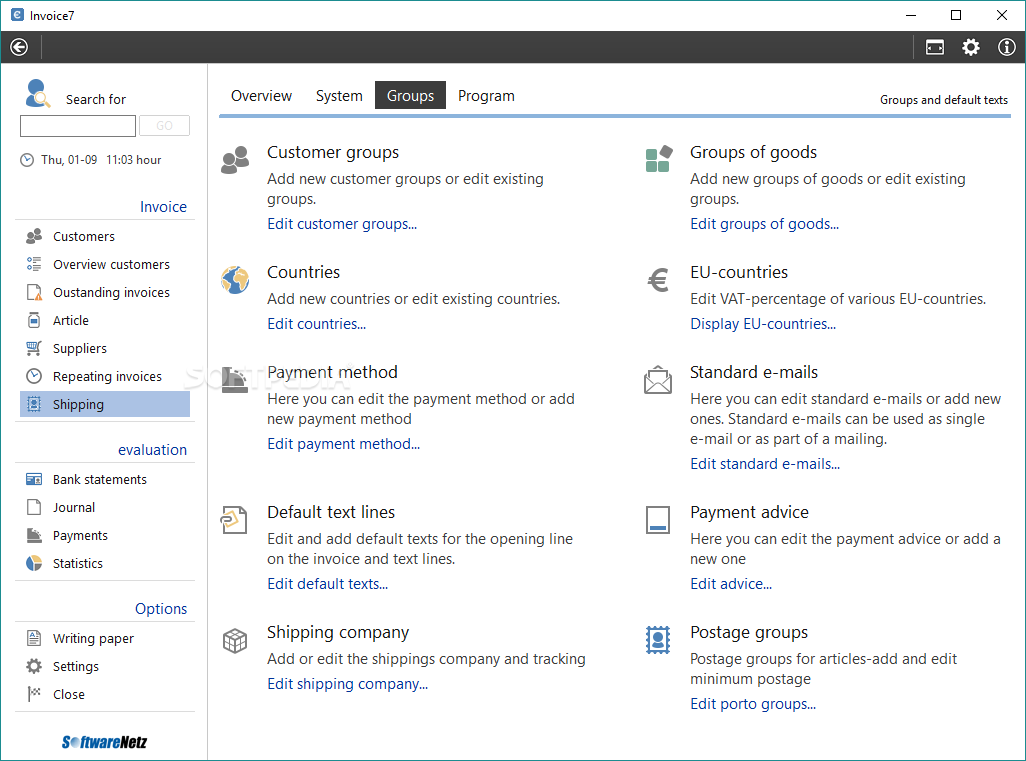Click the Oustanding invoices document icon
This screenshot has width=1026, height=761.
34,292
